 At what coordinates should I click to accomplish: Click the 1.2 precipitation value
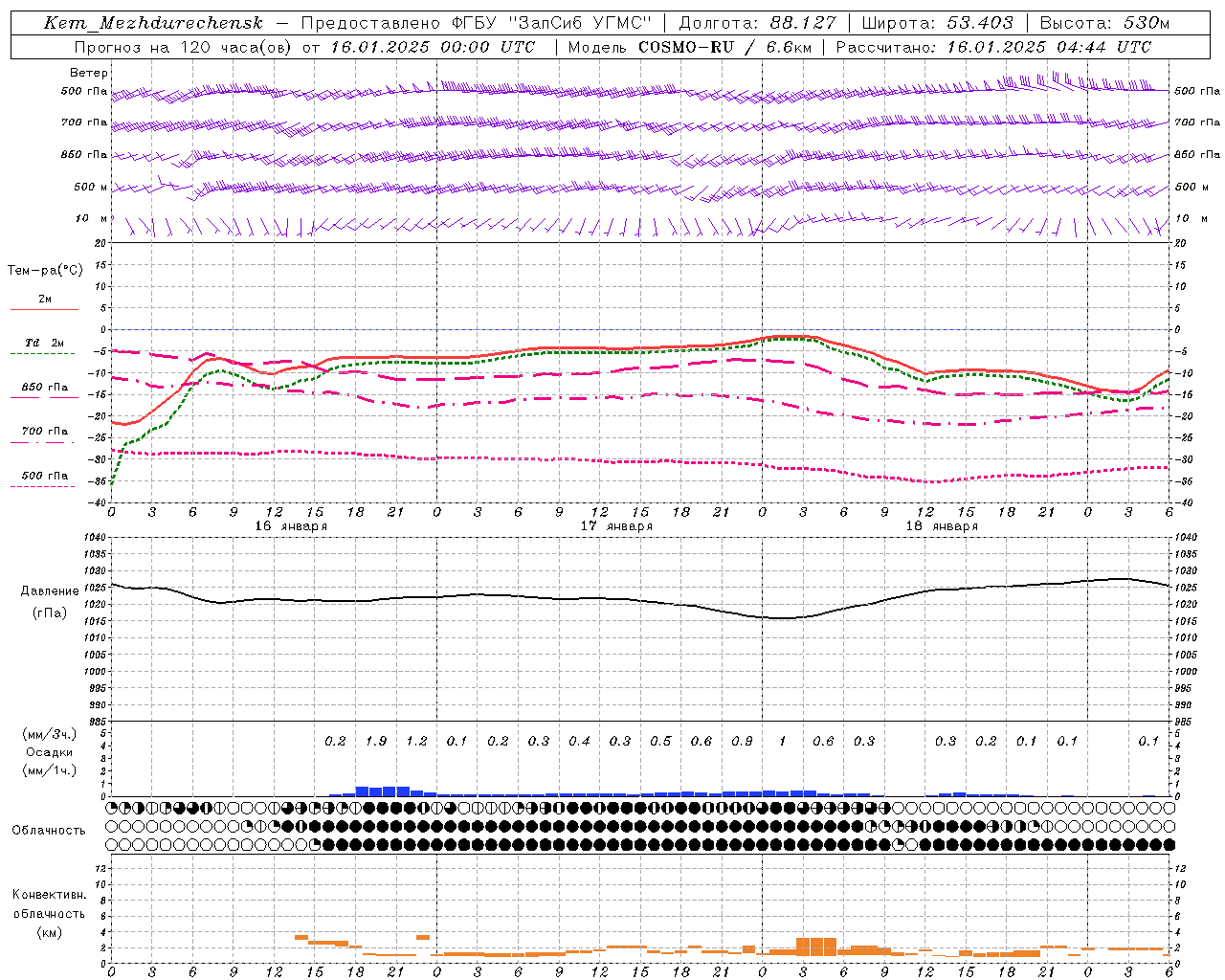click(x=416, y=741)
